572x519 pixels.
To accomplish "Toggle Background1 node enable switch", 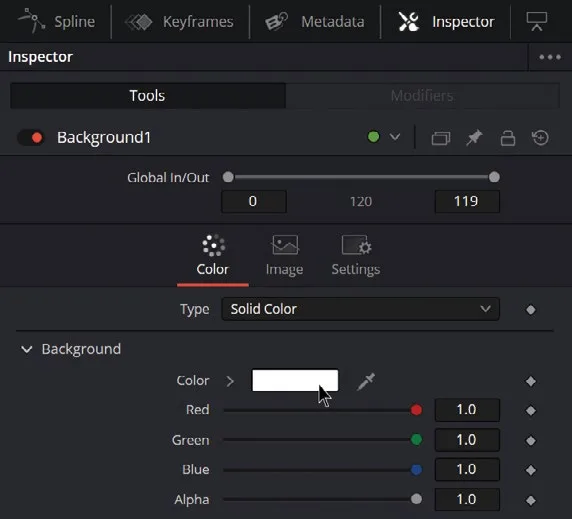I will (x=31, y=138).
